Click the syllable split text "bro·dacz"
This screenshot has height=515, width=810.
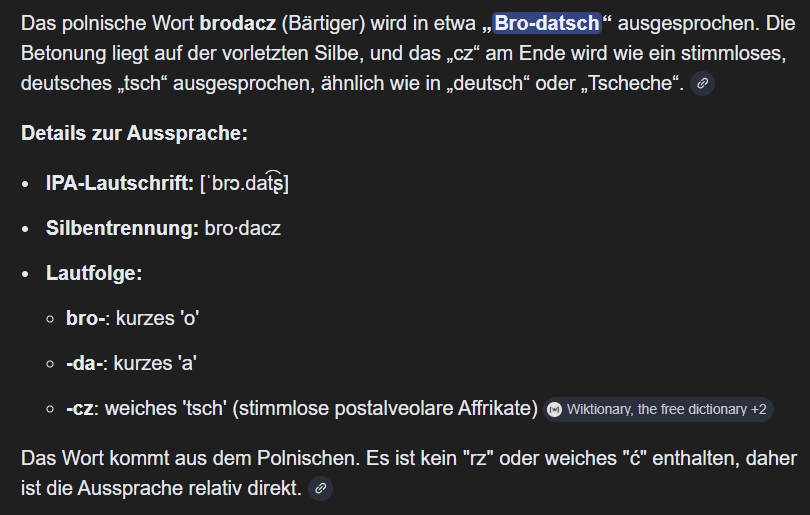[x=243, y=228]
